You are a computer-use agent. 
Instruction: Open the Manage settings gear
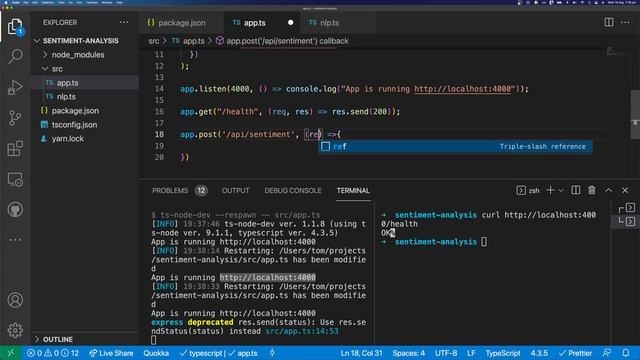point(15,330)
